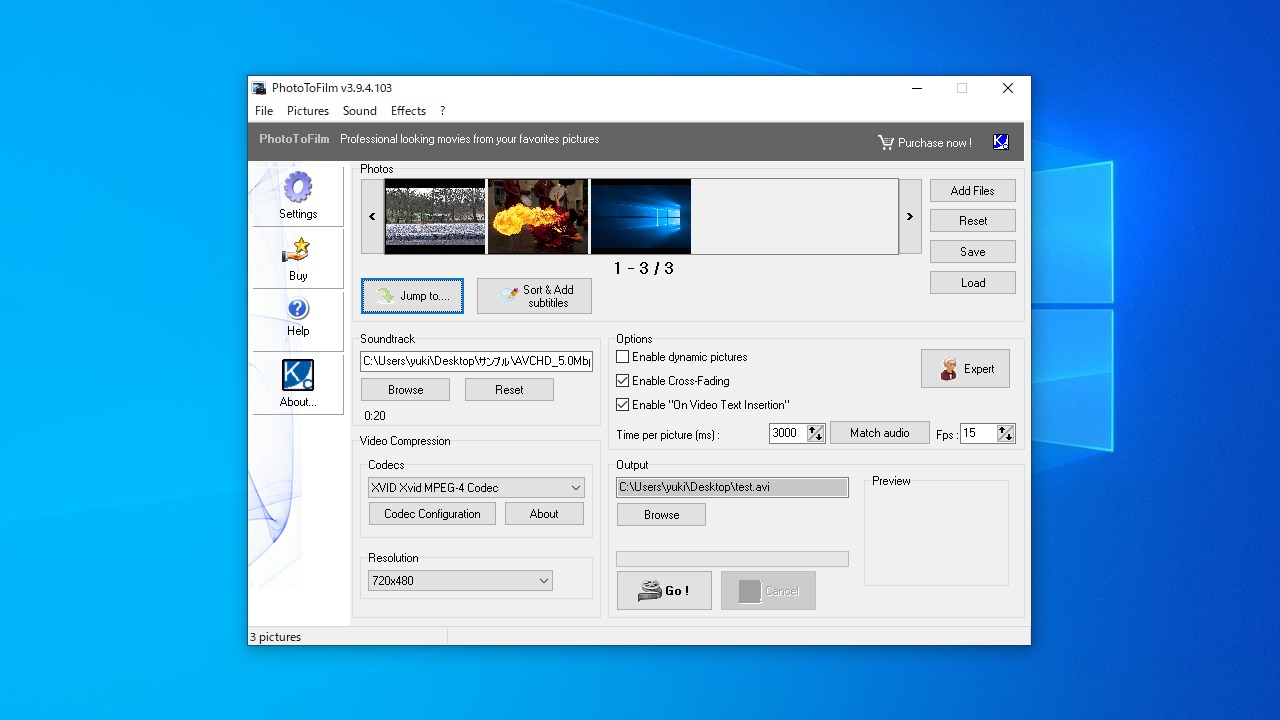The height and width of the screenshot is (720, 1280).
Task: Open the Codecs dropdown
Action: (x=476, y=488)
